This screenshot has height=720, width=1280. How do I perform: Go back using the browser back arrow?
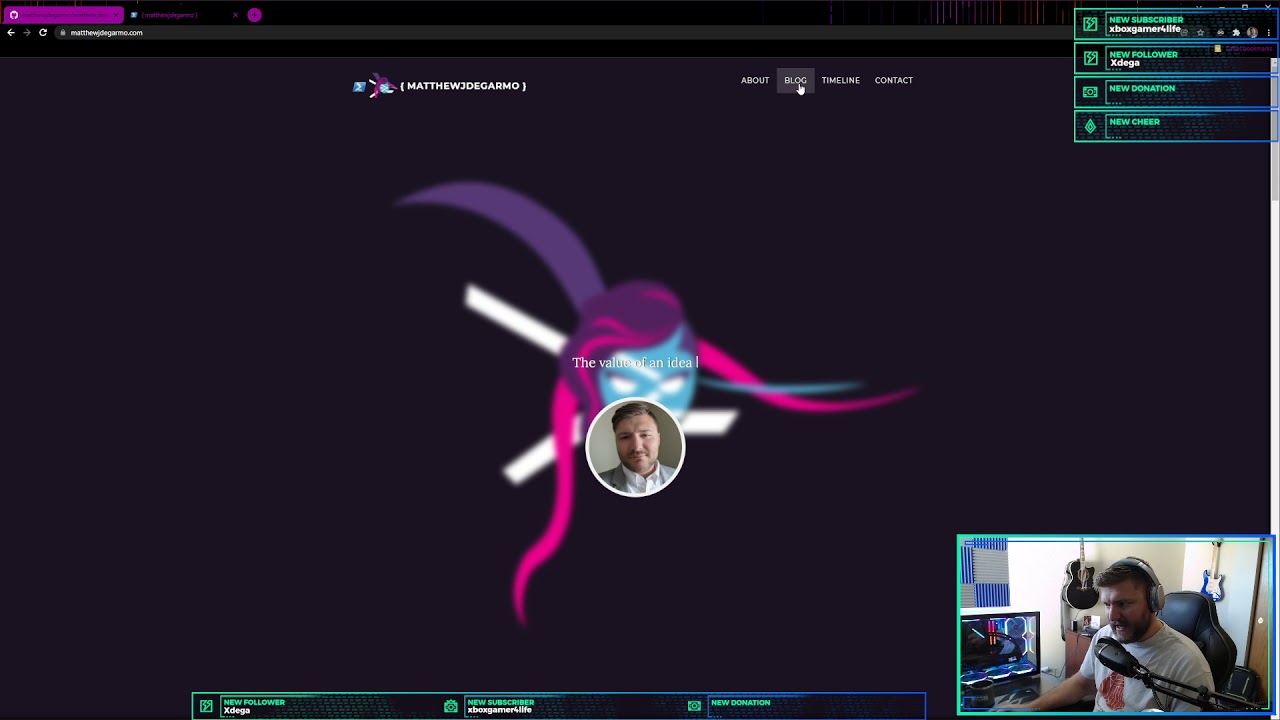tap(11, 33)
